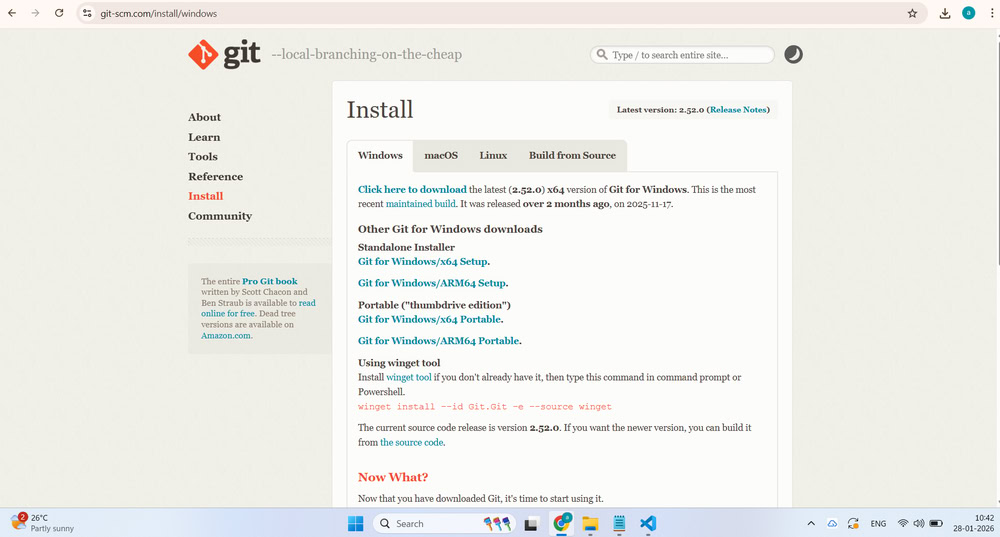The image size is (1000, 537).
Task: Click the Wi-Fi network icon in the tray
Action: coord(902,524)
